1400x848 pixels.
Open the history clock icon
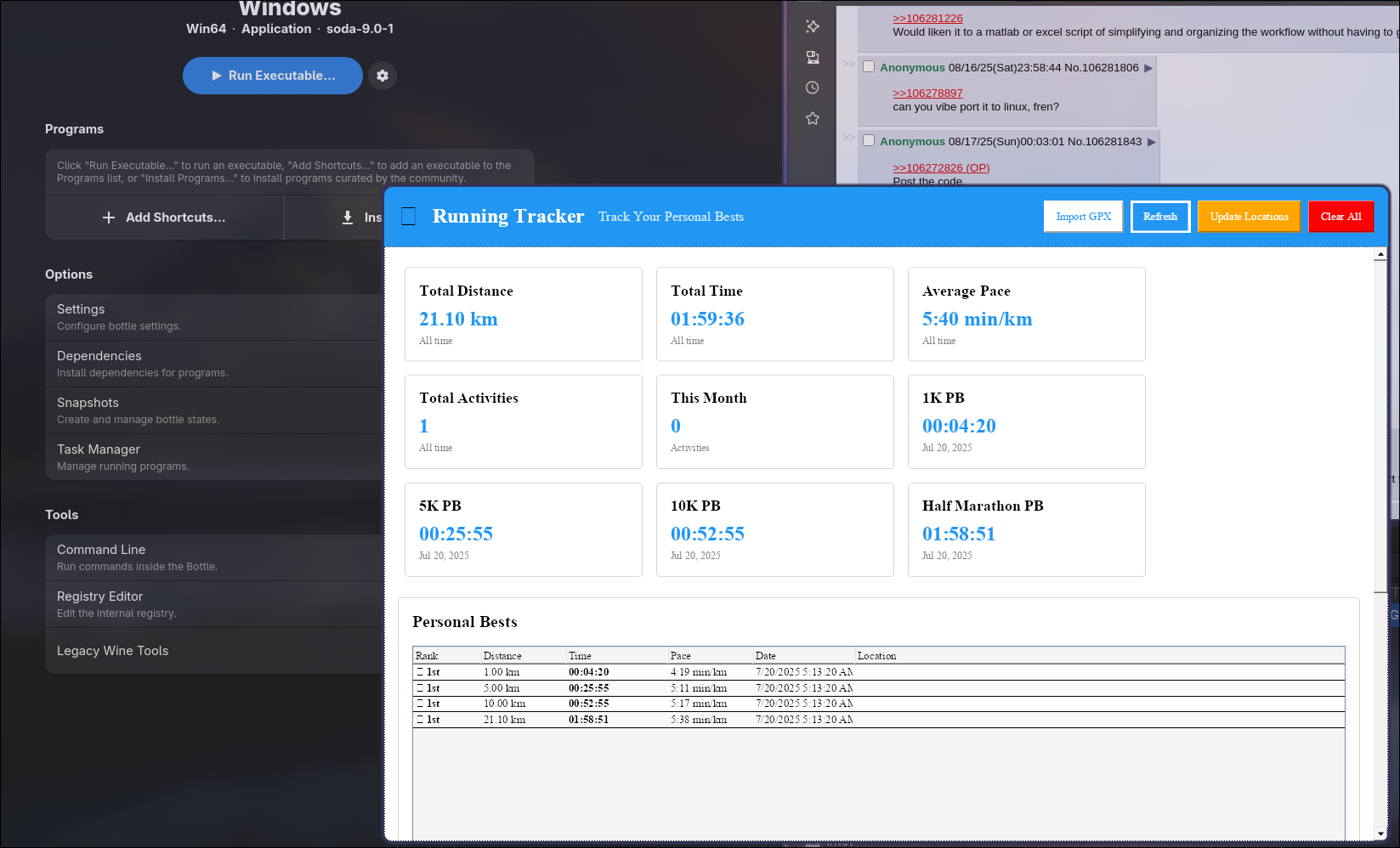click(x=813, y=88)
